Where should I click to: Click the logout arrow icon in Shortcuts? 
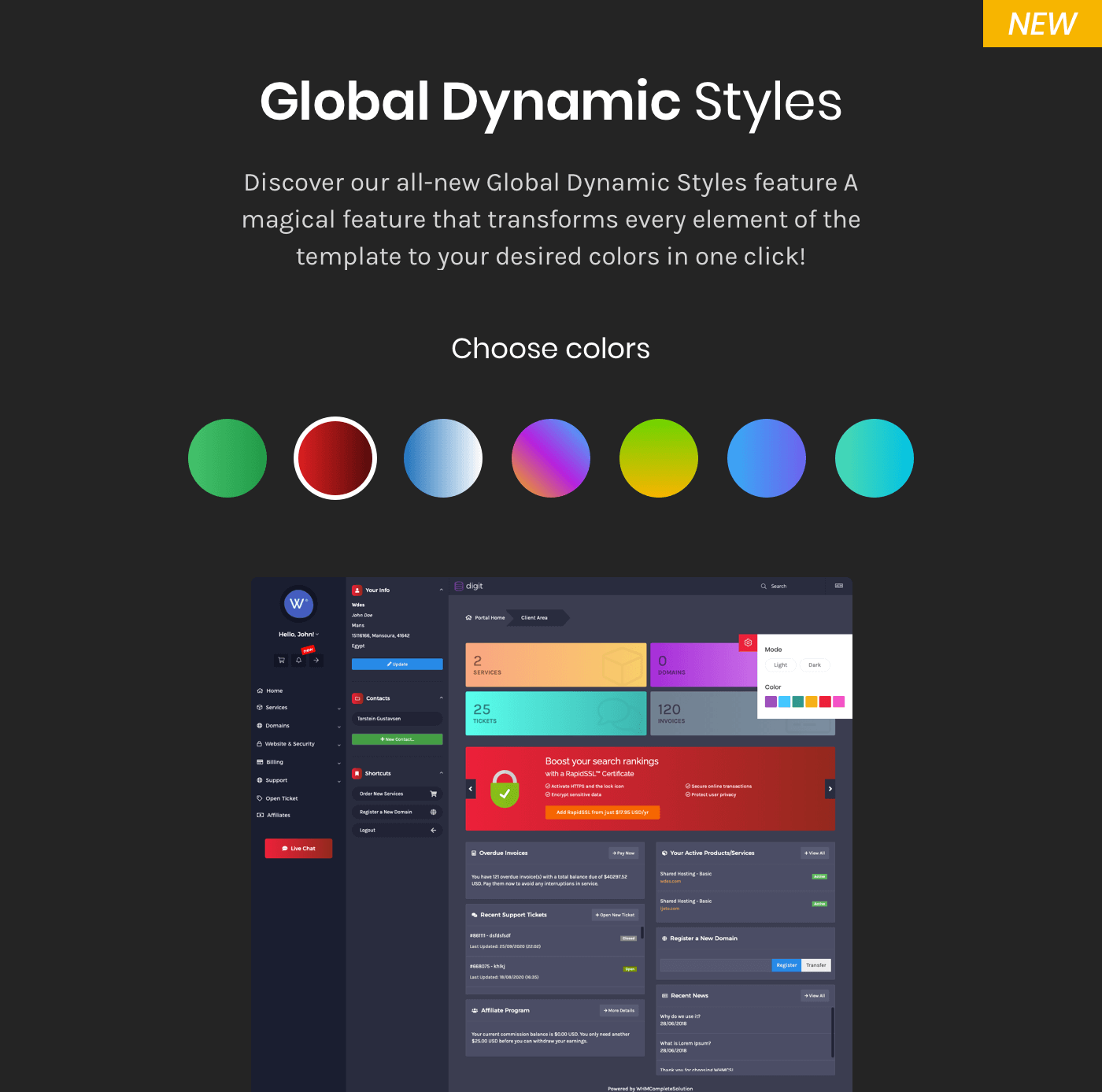pos(434,830)
